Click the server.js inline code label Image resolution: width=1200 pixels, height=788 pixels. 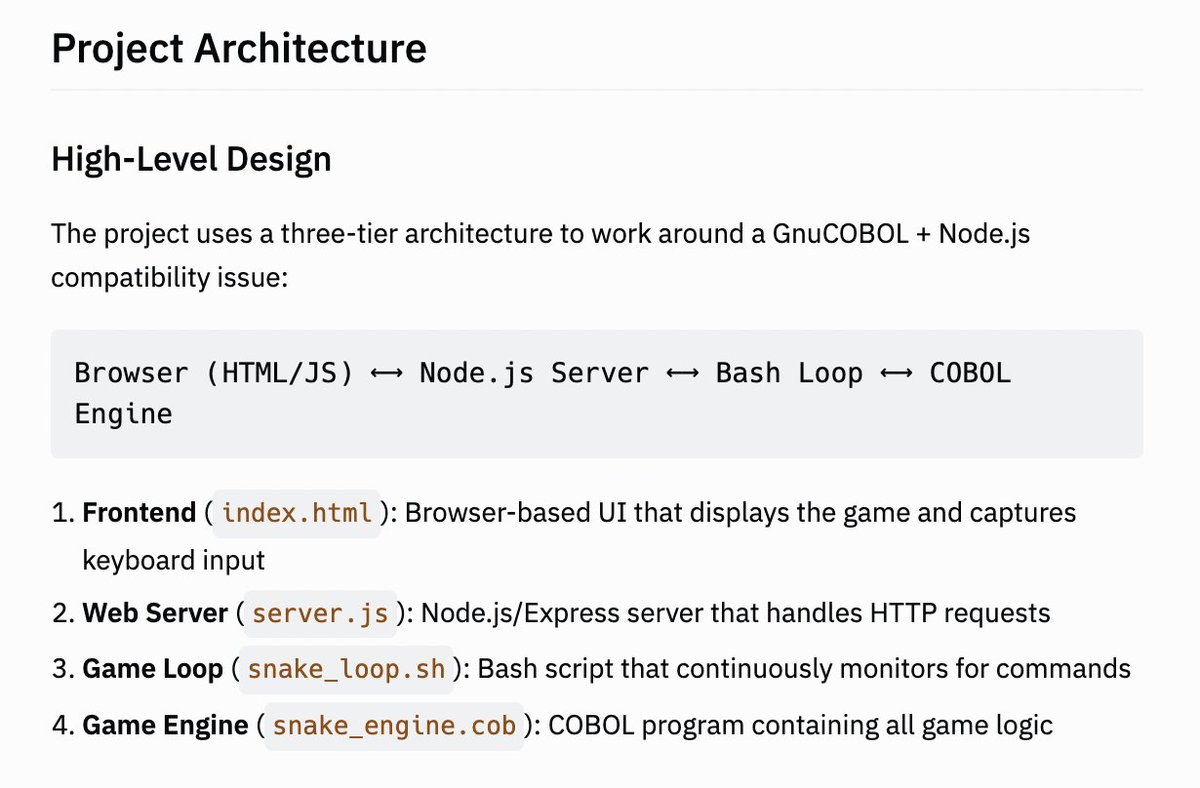click(x=320, y=612)
